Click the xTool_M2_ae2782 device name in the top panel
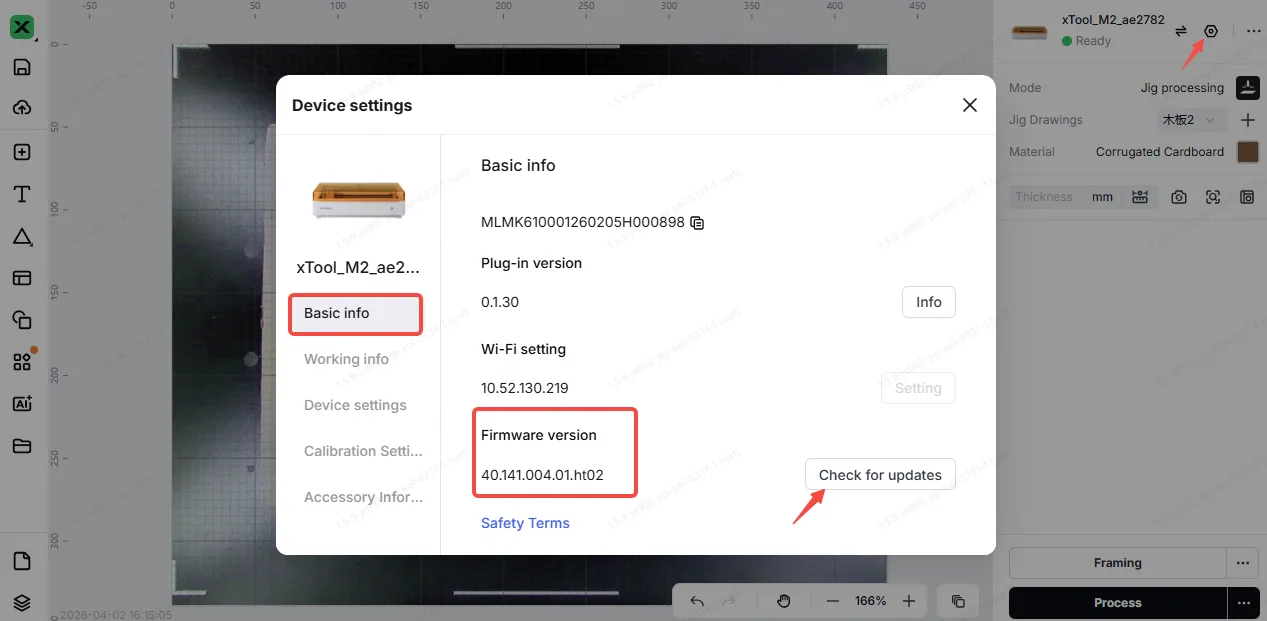This screenshot has height=621, width=1267. point(1114,20)
